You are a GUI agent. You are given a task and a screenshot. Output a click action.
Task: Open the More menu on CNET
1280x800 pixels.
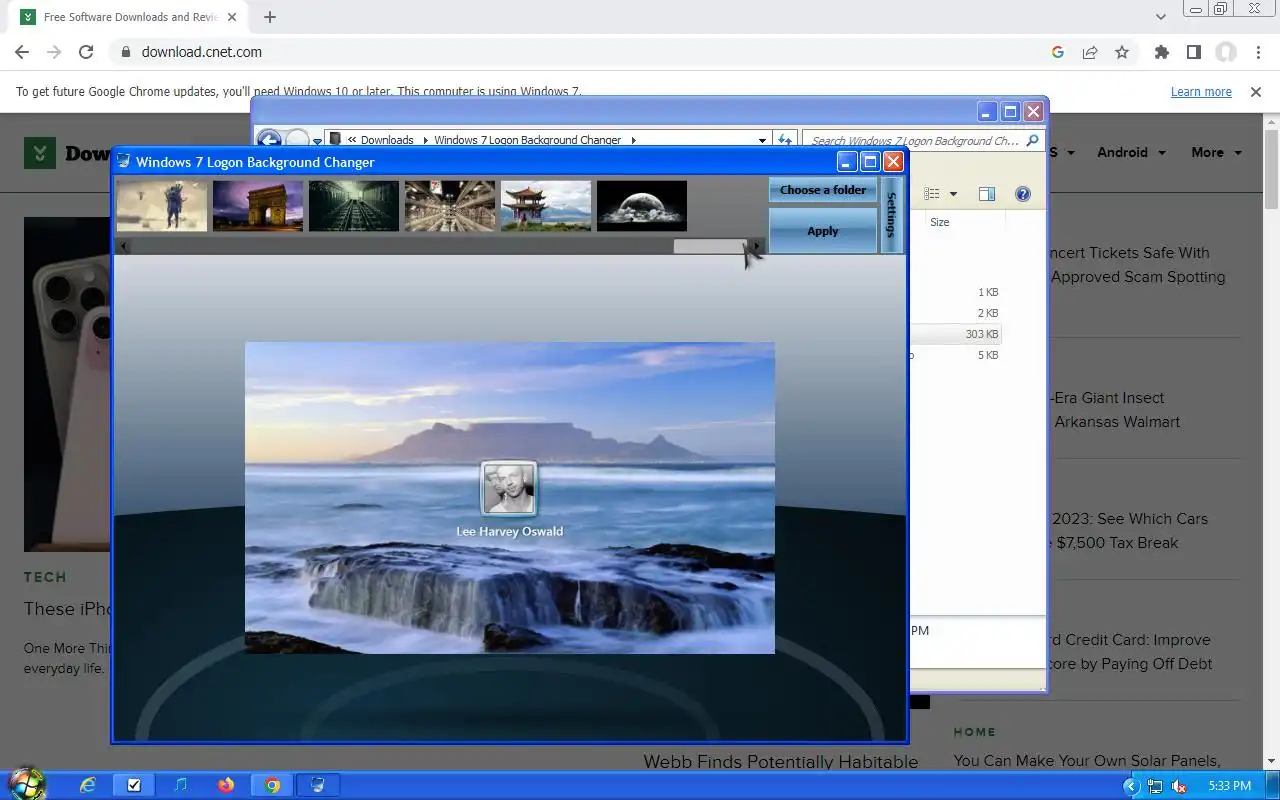point(1216,152)
